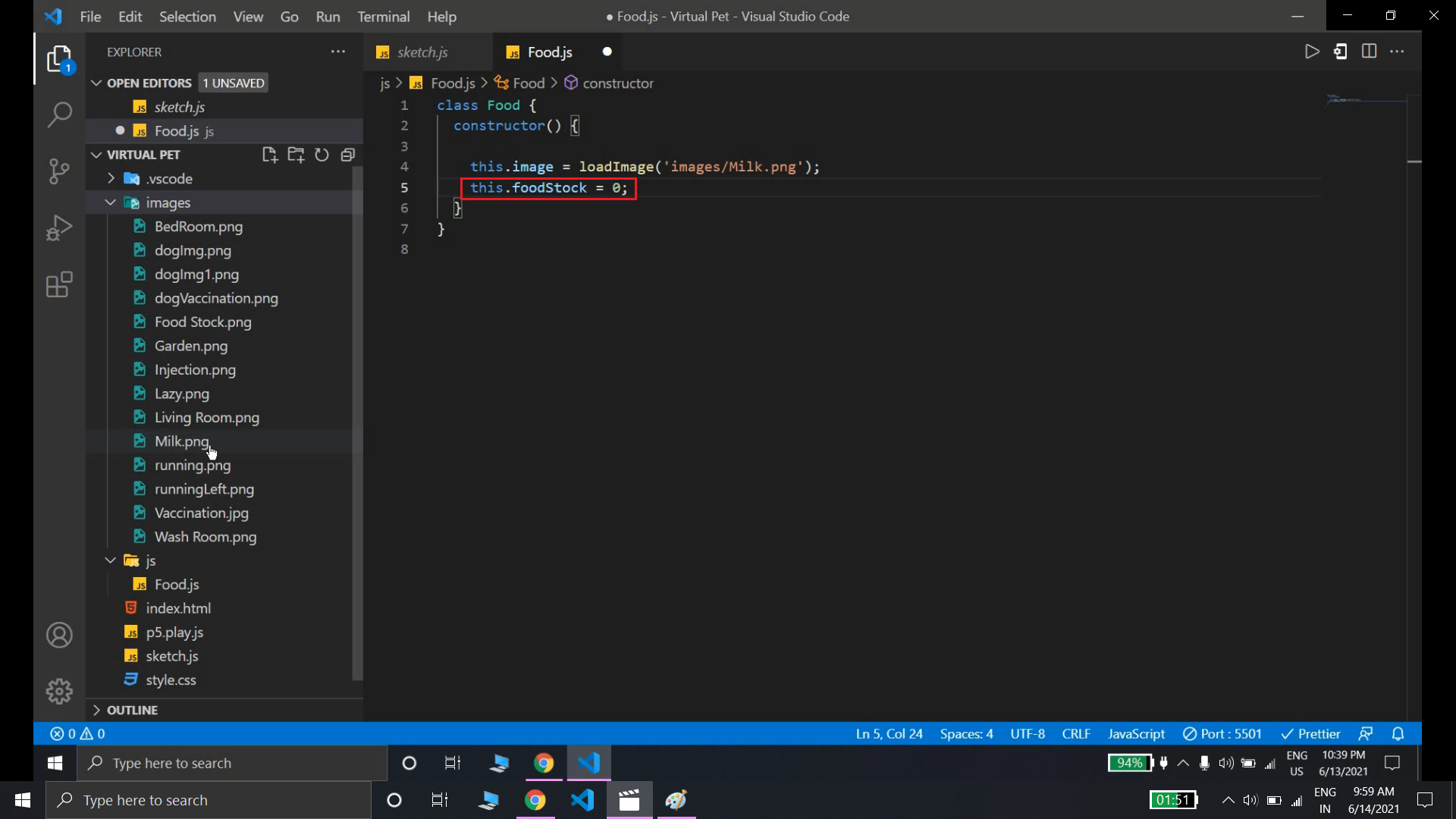Open Source Control view

coord(59,171)
